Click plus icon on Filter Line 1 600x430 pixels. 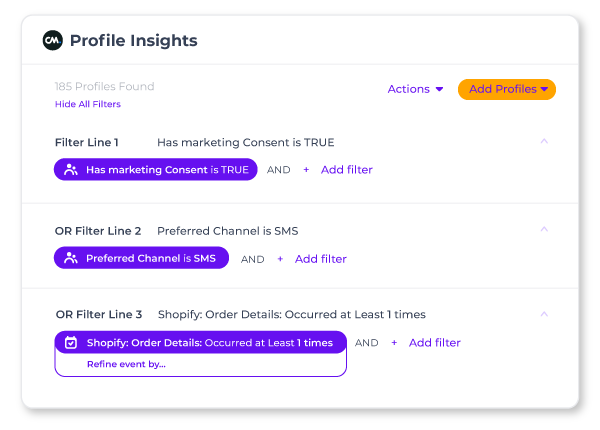306,170
